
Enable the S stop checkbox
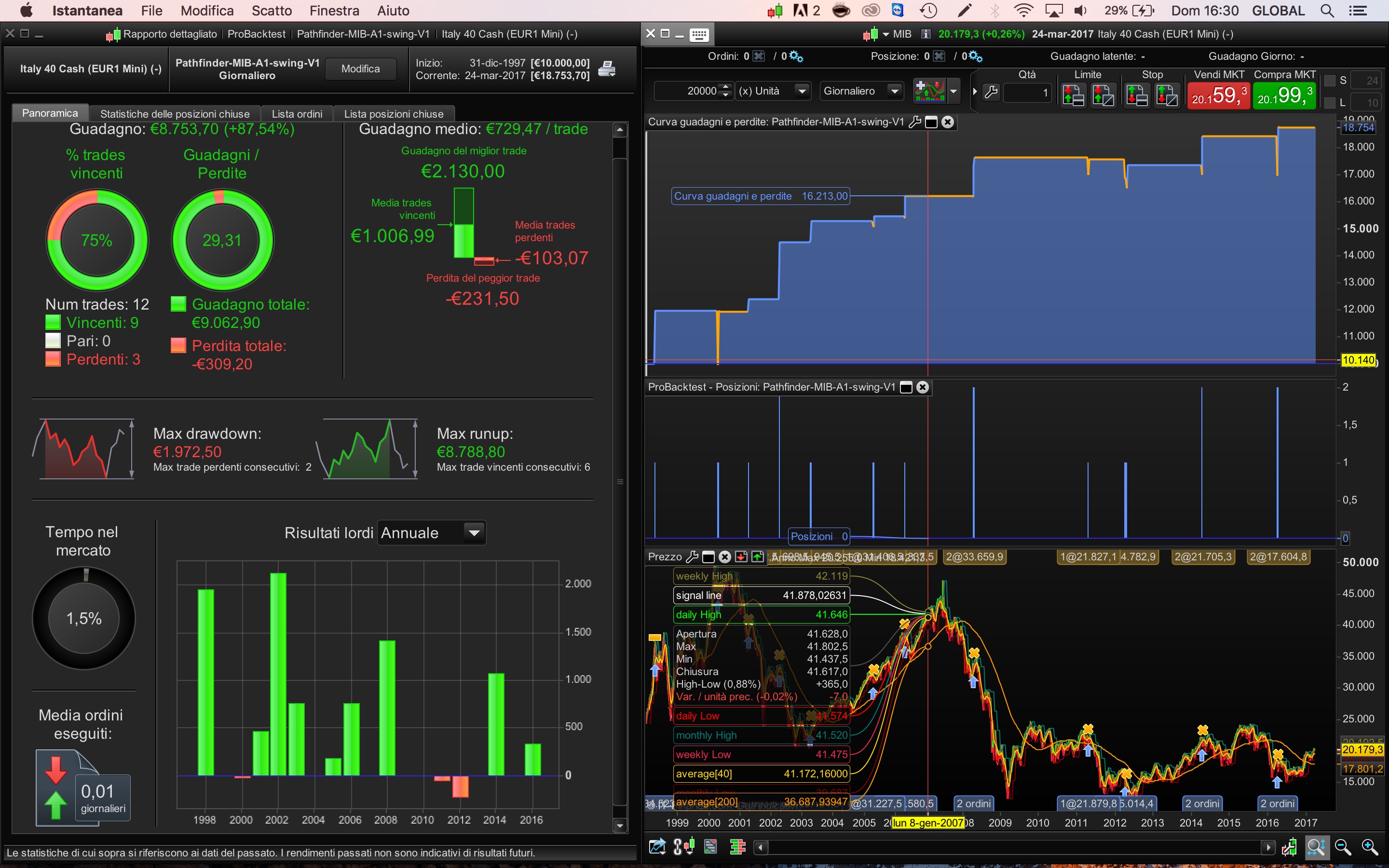pos(1330,81)
